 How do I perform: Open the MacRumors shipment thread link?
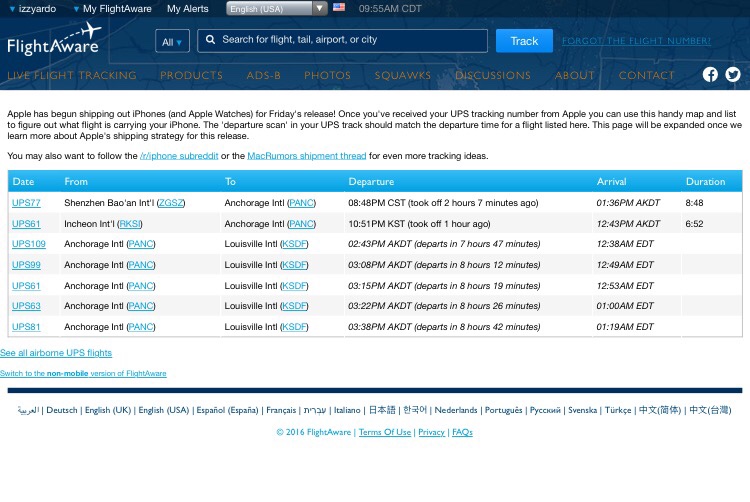307,156
